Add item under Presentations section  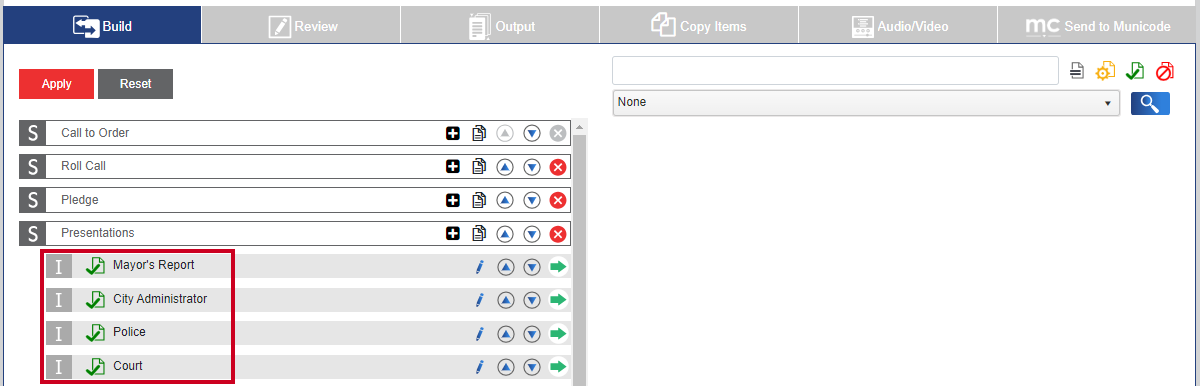(453, 234)
